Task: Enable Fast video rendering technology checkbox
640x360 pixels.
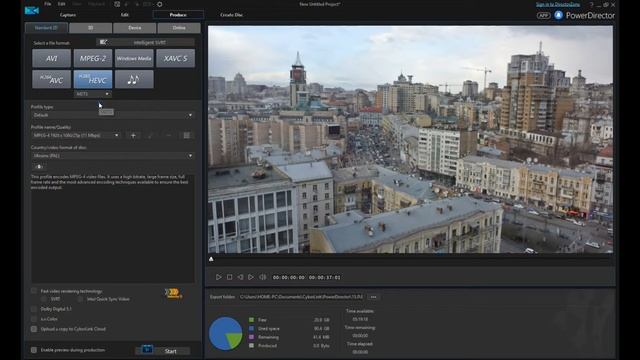Action: [x=34, y=291]
